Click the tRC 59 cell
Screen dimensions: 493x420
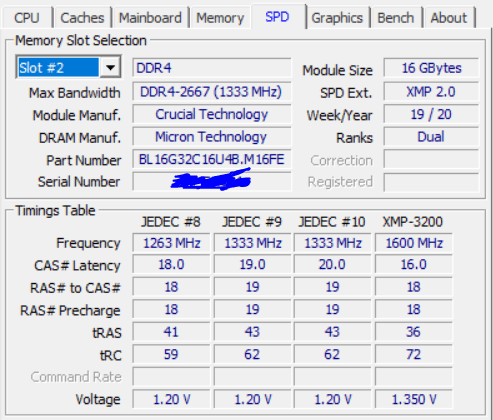(171, 354)
